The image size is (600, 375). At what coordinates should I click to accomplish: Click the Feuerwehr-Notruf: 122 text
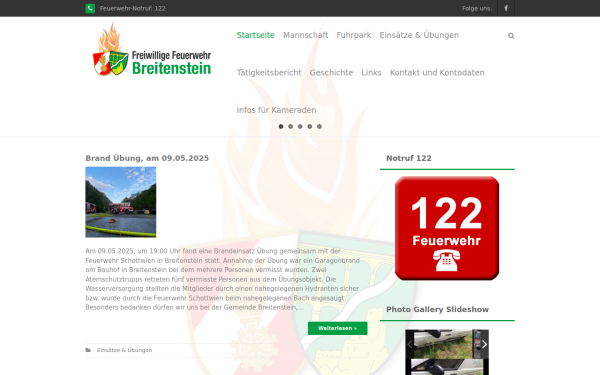132,8
